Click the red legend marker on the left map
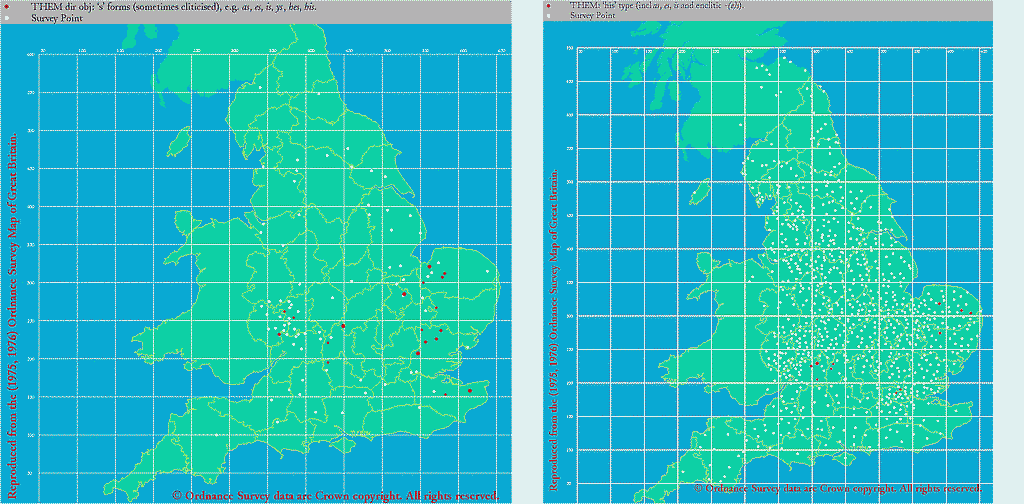Screen dimensions: 1024x504 point(8,7)
